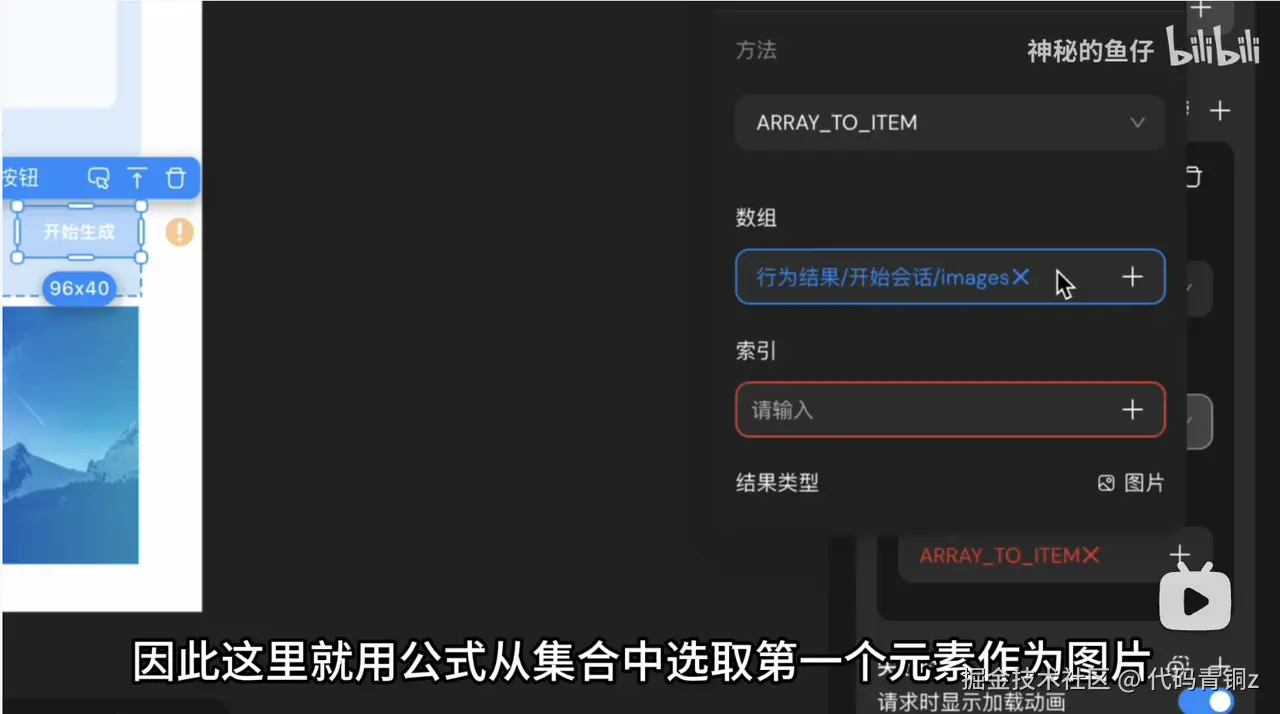Select the 开始生成 button on canvas

[x=79, y=232]
